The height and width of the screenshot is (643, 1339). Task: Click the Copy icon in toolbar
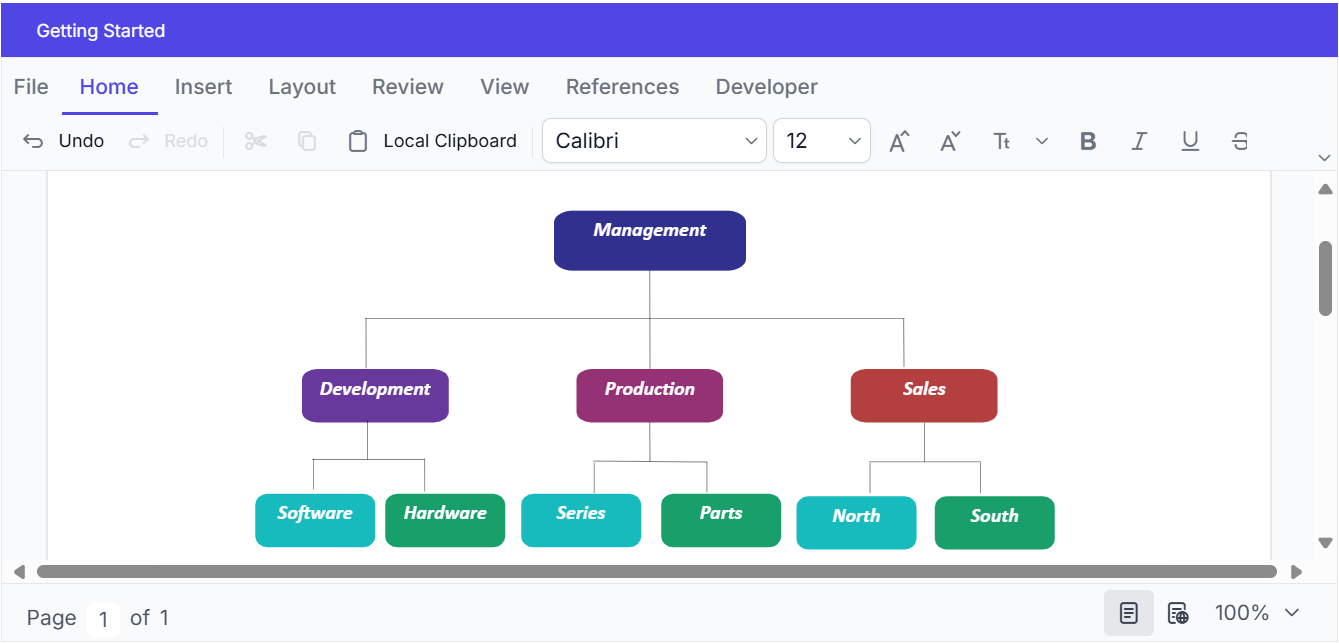(x=307, y=141)
